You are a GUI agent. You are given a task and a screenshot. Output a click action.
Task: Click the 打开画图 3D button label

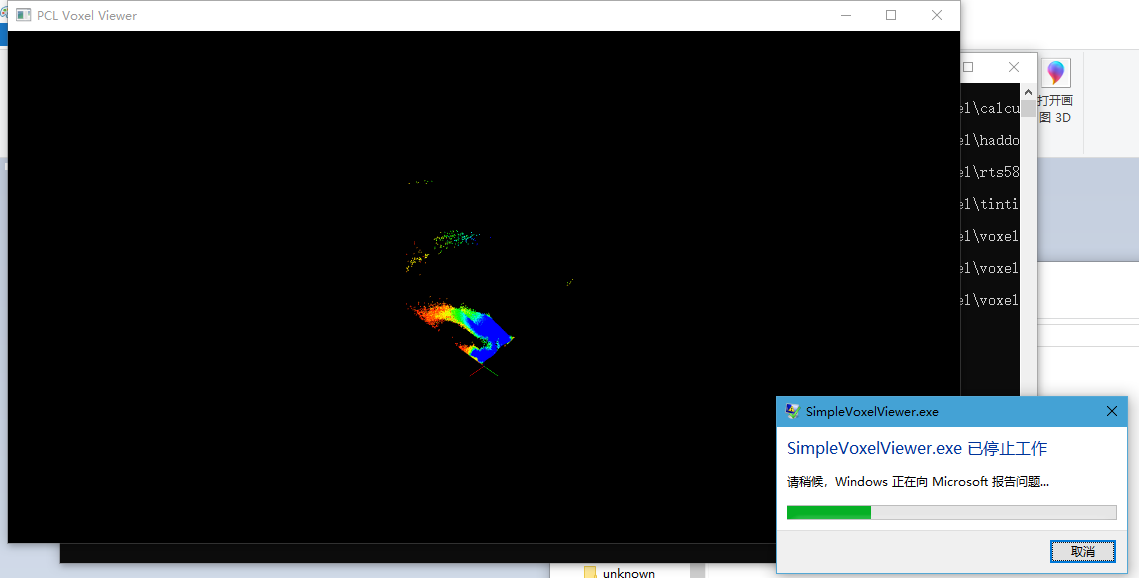tap(1056, 108)
